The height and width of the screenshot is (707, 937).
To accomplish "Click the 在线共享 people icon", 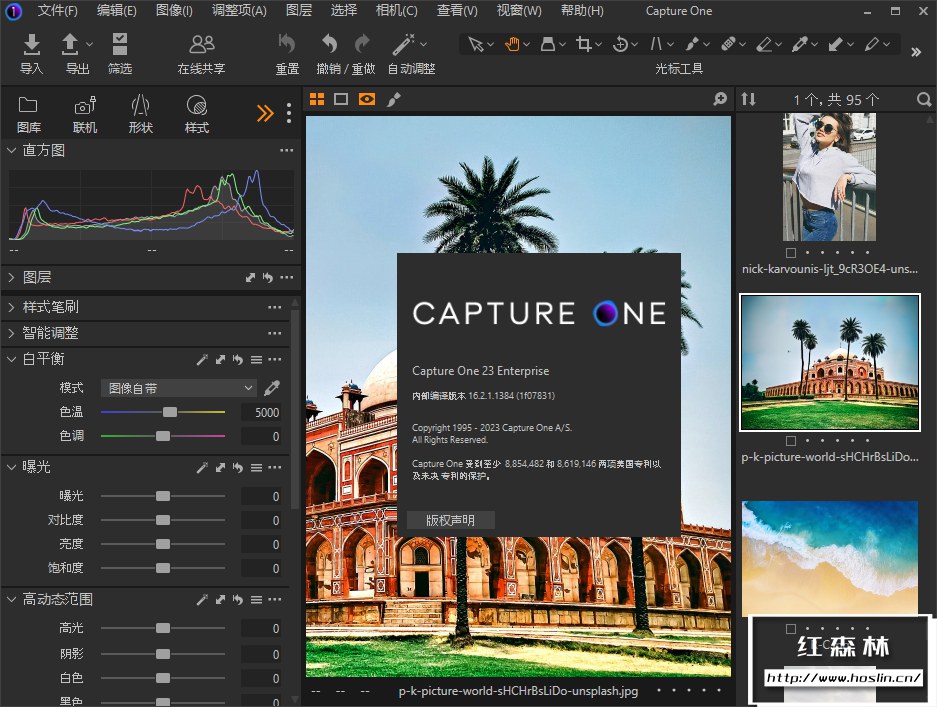I will [x=202, y=45].
